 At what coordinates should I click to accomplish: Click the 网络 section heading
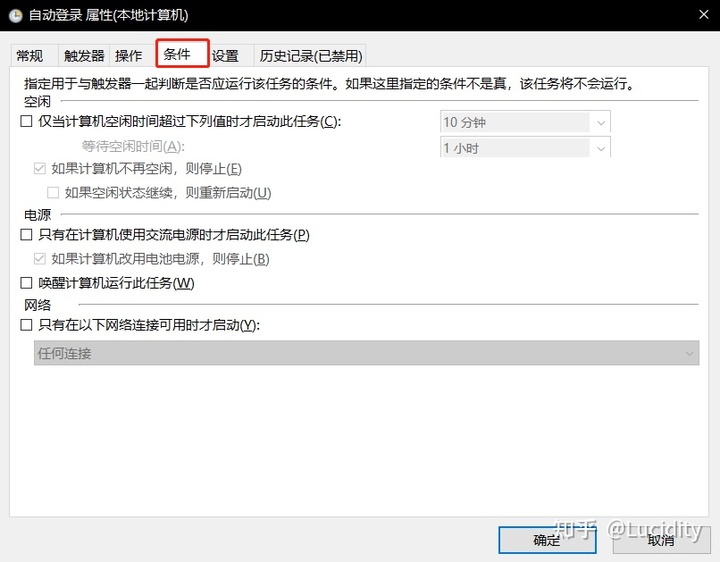[x=37, y=305]
